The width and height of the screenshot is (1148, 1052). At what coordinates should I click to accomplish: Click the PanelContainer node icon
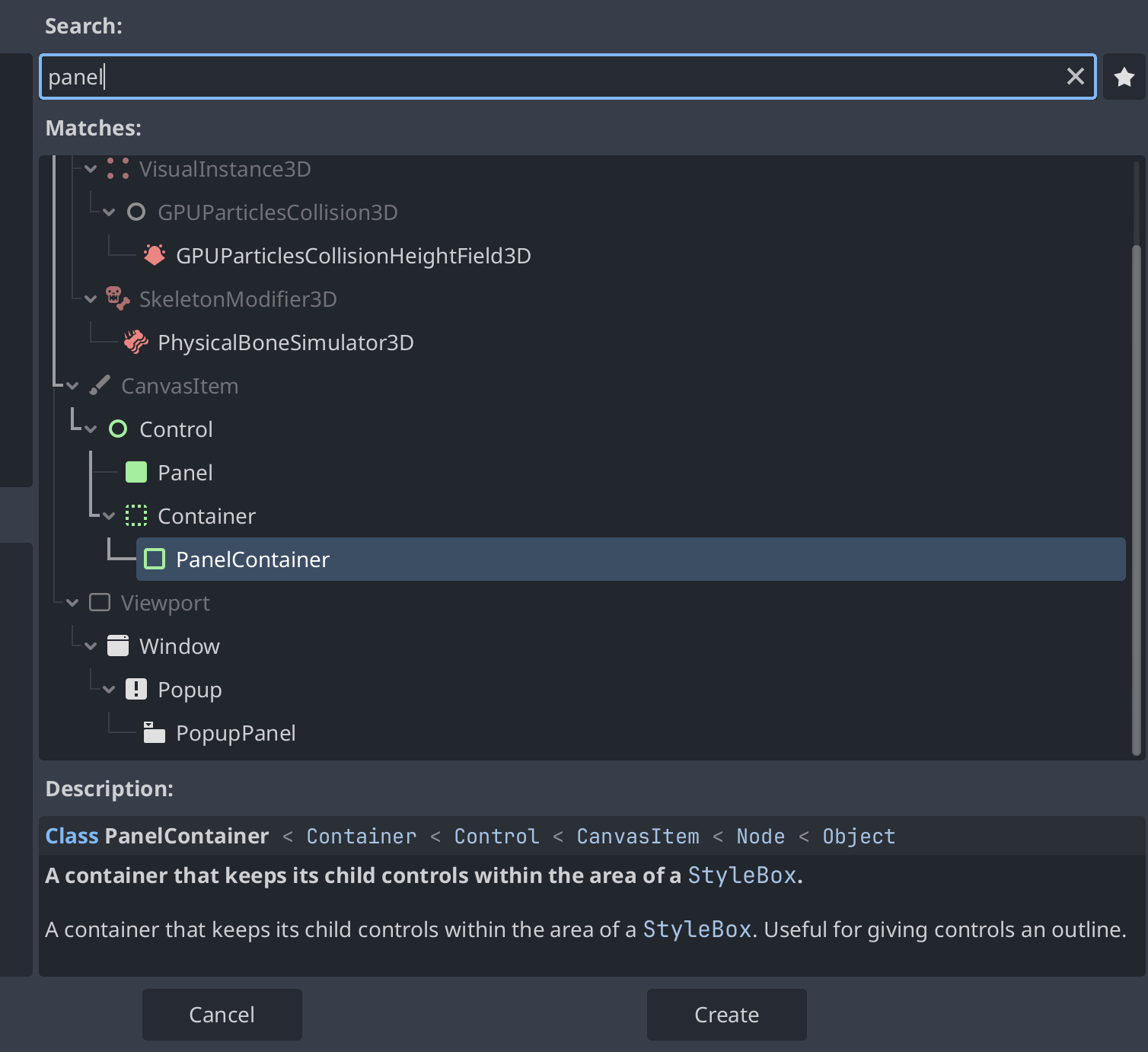(155, 559)
